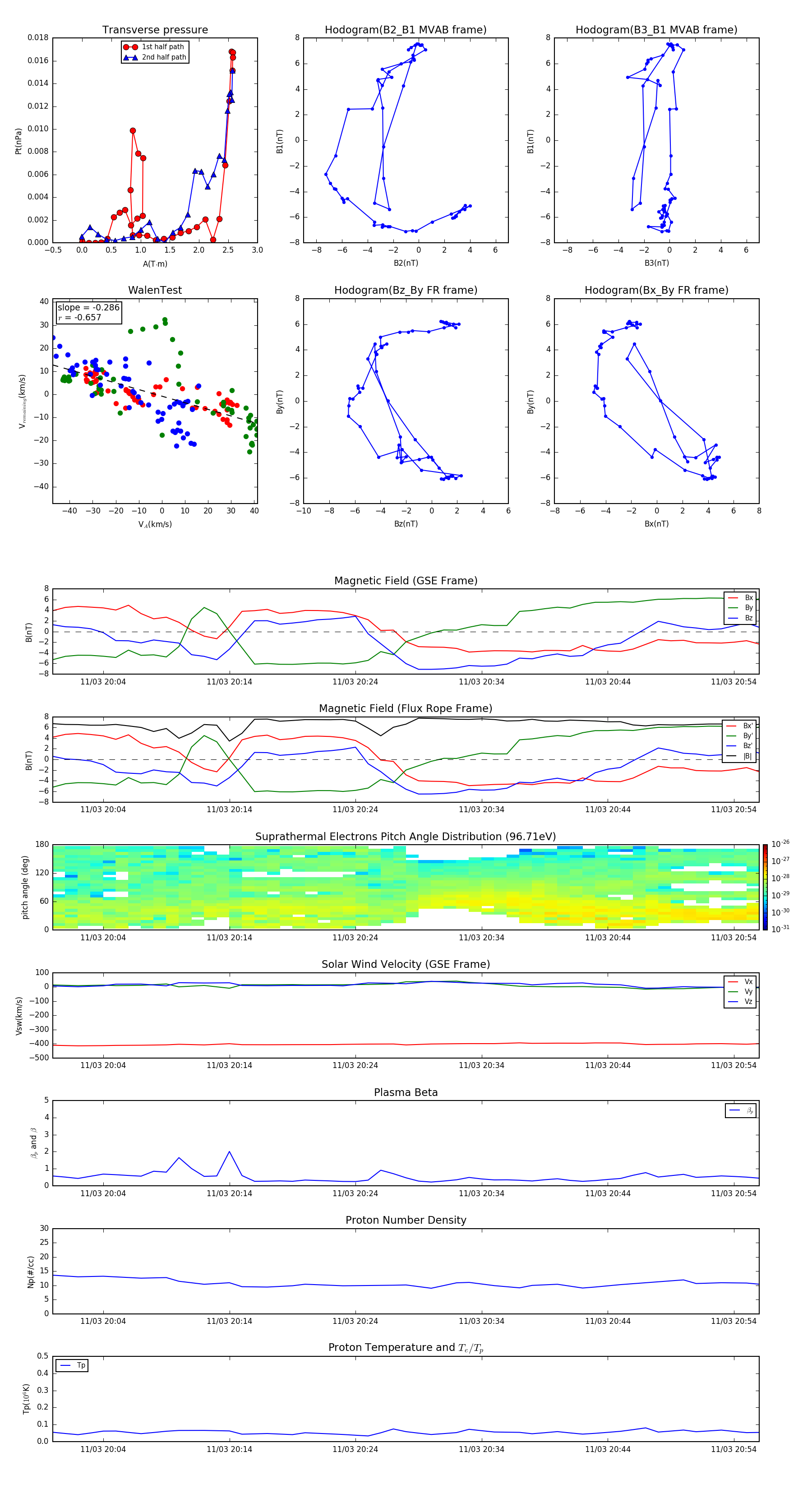This screenshot has height=1489, width=812.
Task: Click the 0.018 tick on Transverse pressure axis
Action: (x=38, y=37)
